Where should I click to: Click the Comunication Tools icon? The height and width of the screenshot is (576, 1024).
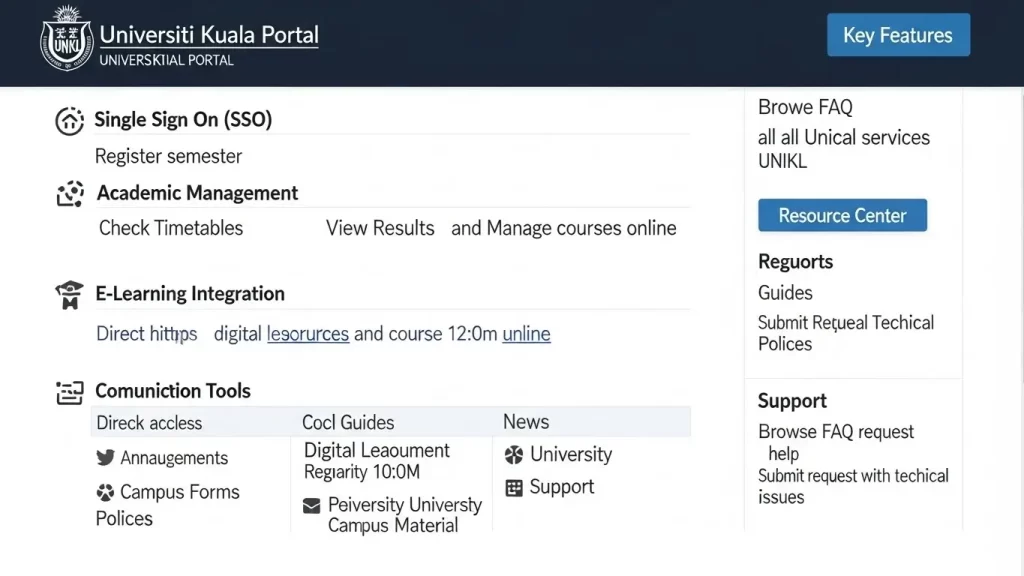point(69,392)
